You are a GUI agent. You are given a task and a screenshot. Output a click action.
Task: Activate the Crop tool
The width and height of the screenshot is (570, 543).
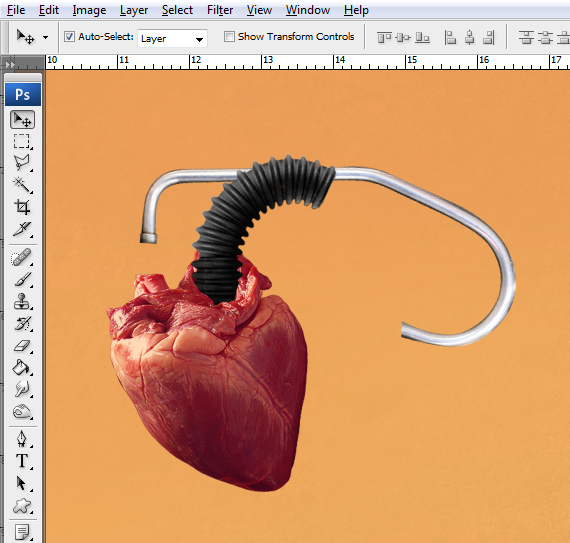[22, 207]
